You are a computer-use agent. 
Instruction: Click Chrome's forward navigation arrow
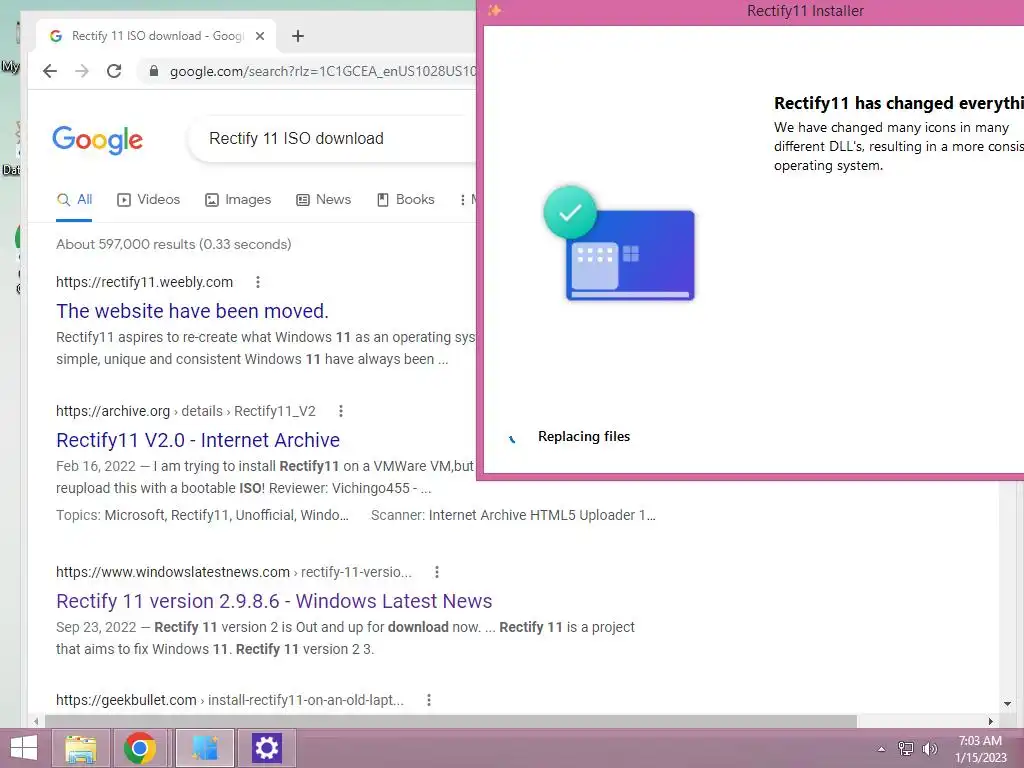tap(82, 71)
